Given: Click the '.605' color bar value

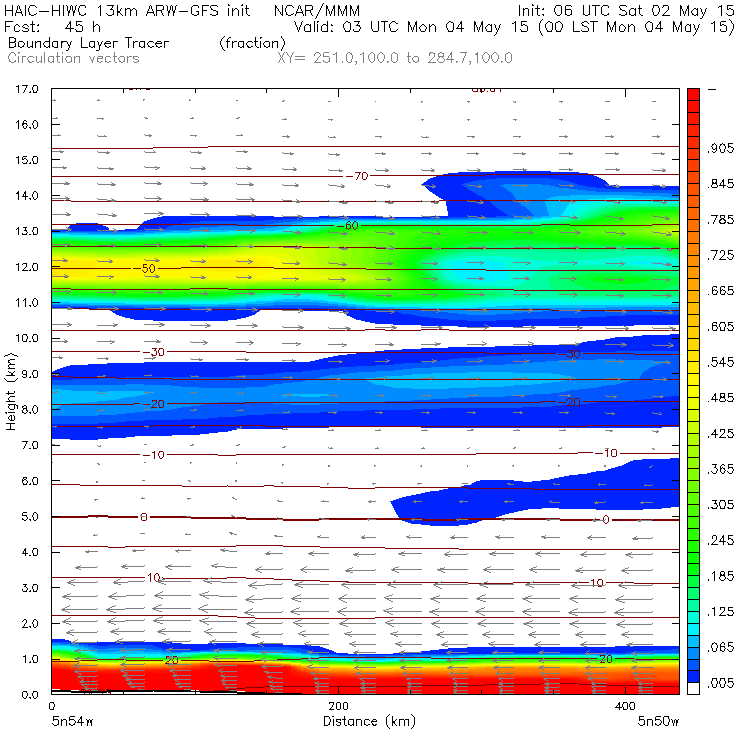Looking at the screenshot, I should click(x=720, y=327).
